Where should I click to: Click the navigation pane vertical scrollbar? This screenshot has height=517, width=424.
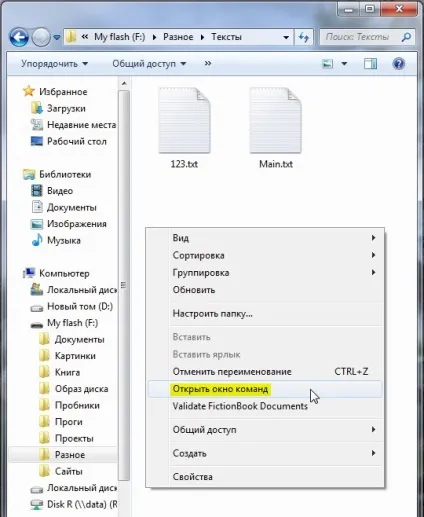[124, 285]
